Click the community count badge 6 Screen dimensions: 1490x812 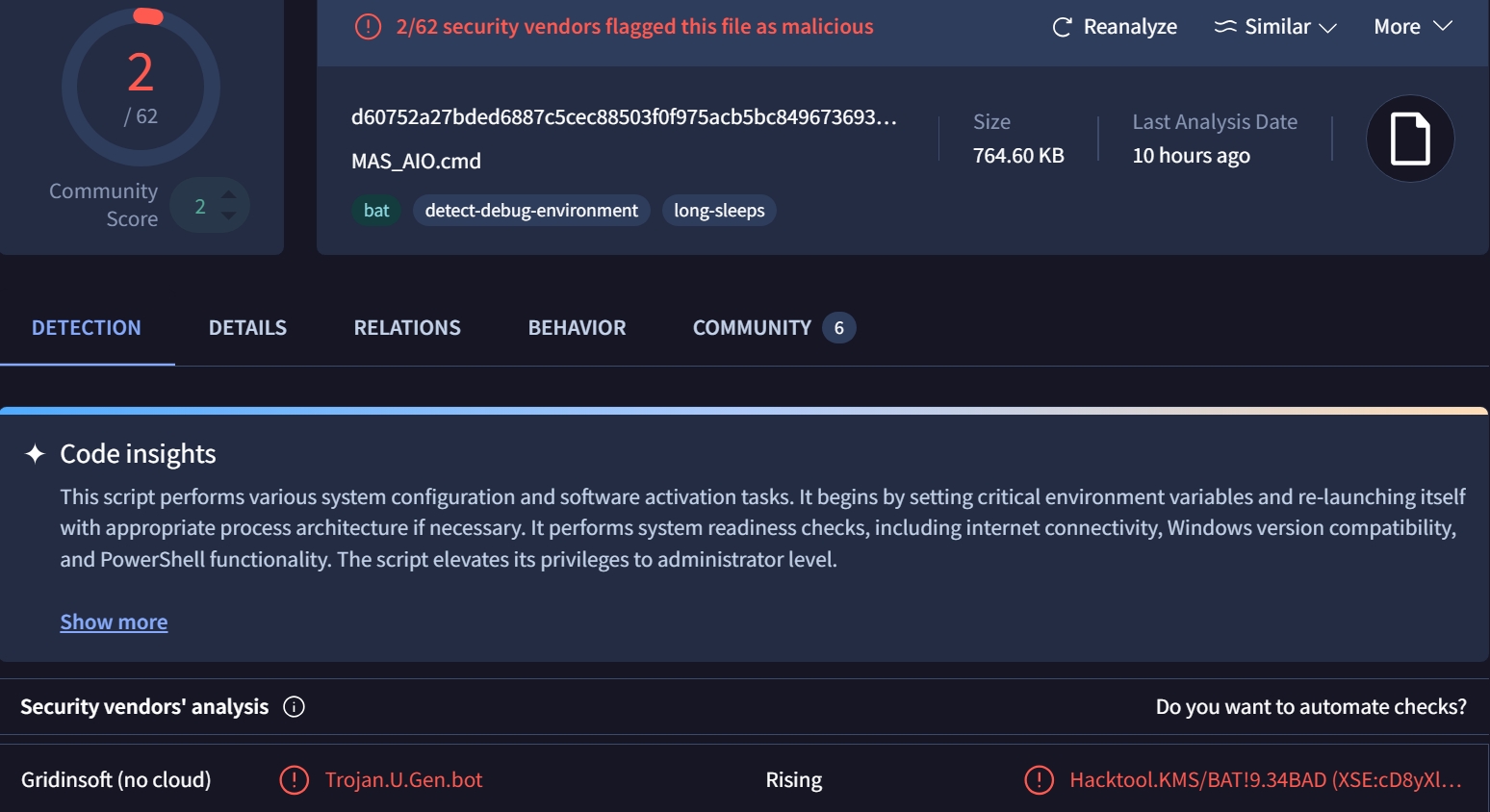[x=838, y=328]
